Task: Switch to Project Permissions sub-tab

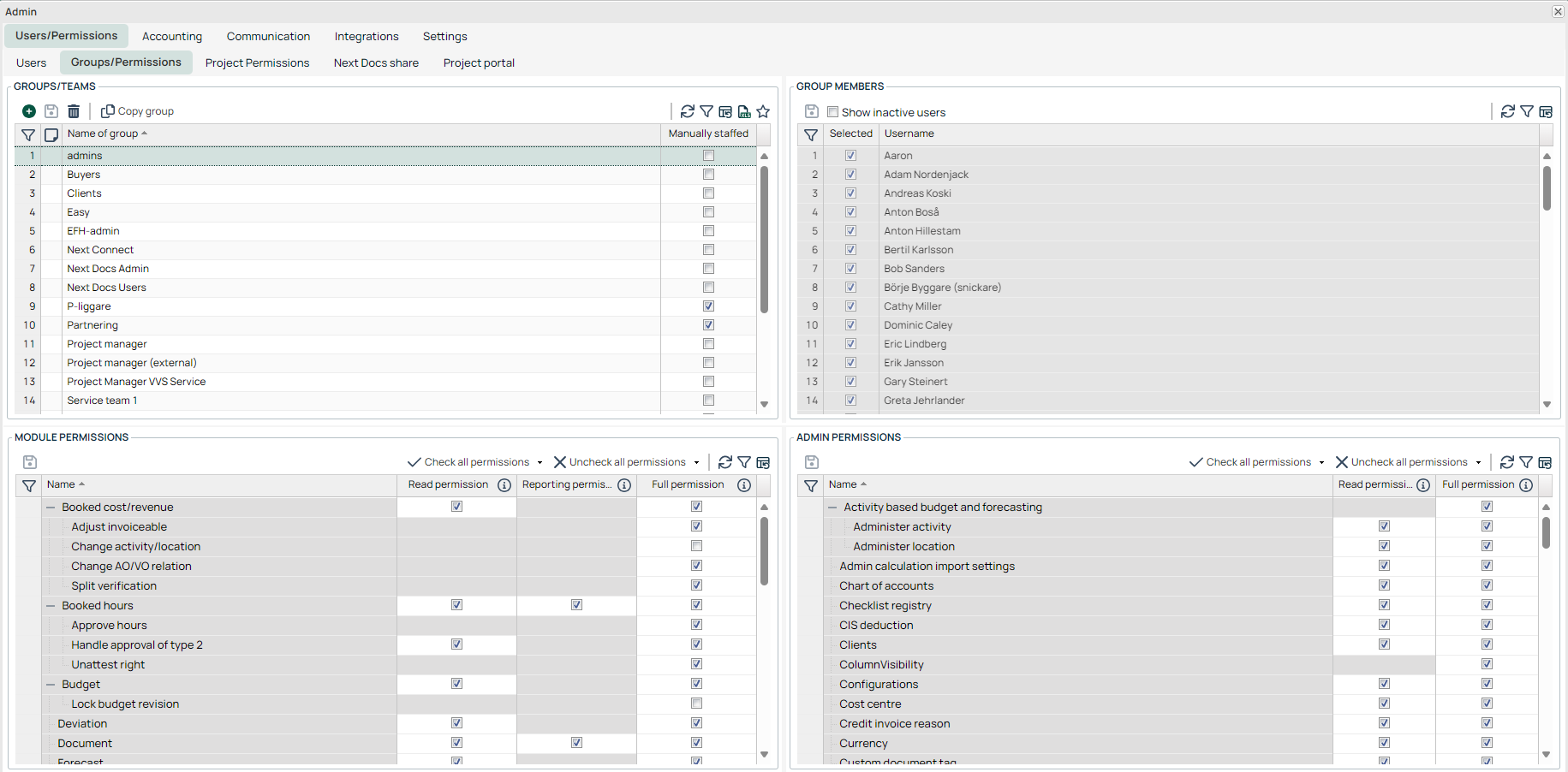Action: 257,63
